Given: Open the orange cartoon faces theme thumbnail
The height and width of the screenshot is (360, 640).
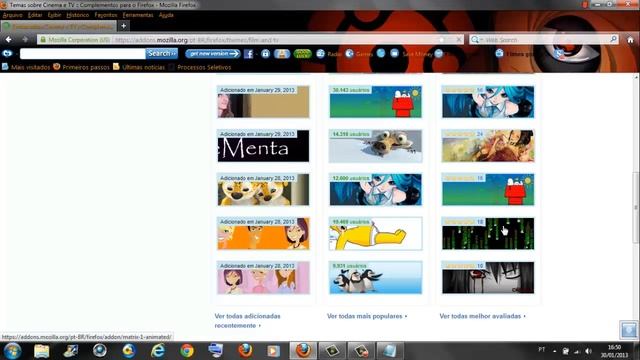Looking at the screenshot, I should [263, 233].
